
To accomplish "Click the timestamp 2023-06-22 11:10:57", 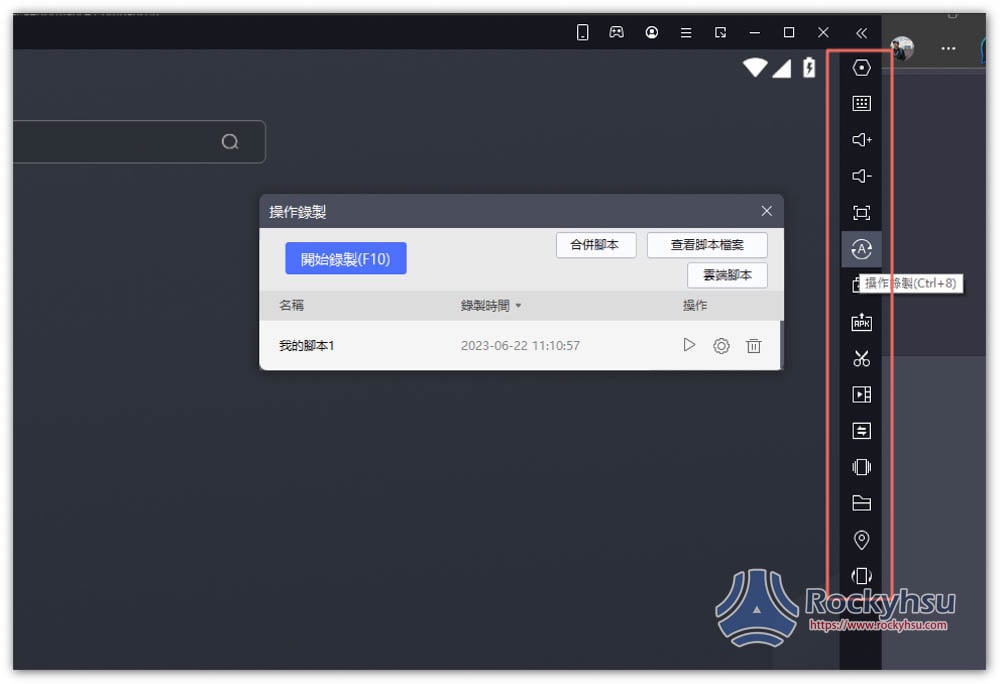I will [520, 346].
